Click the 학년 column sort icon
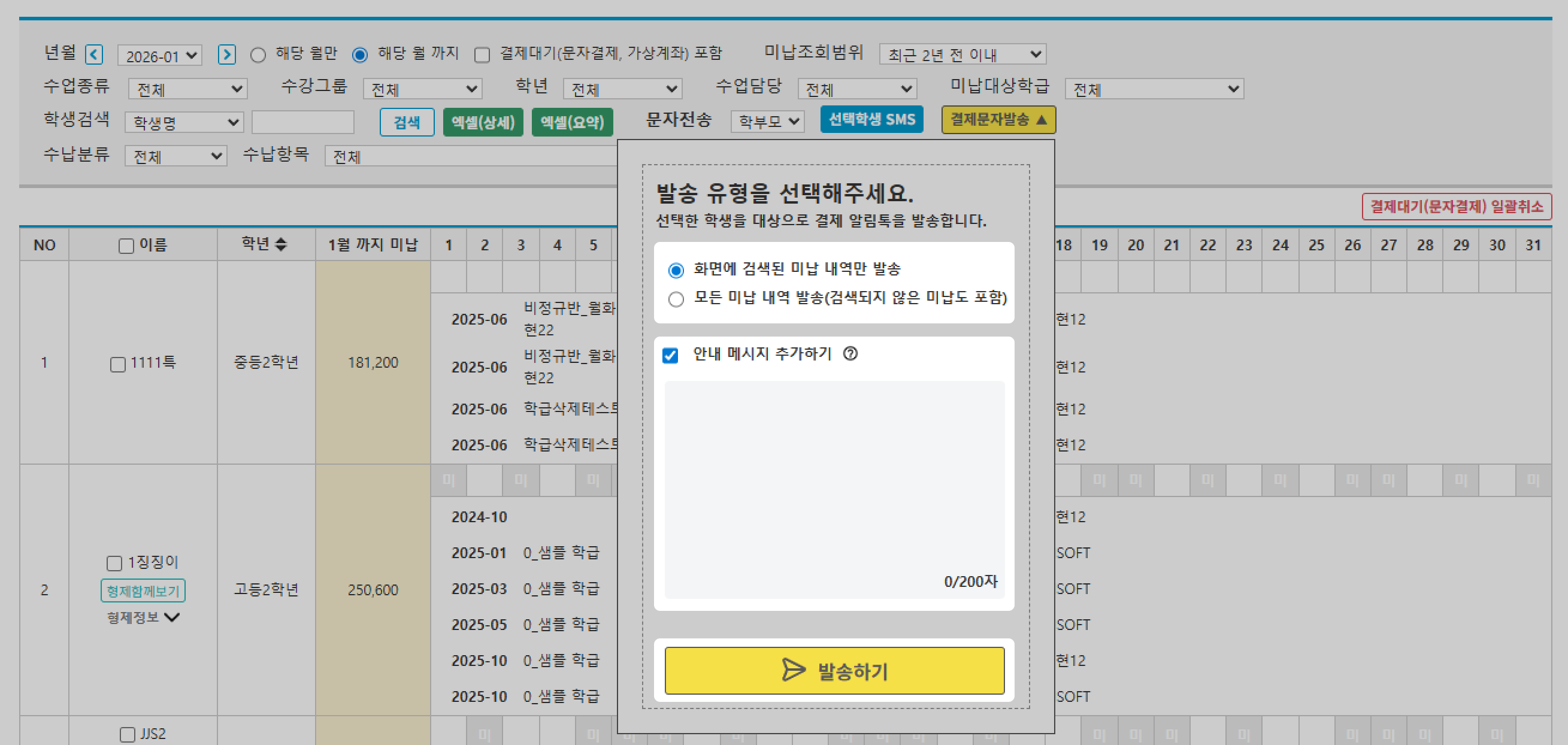The height and width of the screenshot is (745, 1568). pos(281,245)
